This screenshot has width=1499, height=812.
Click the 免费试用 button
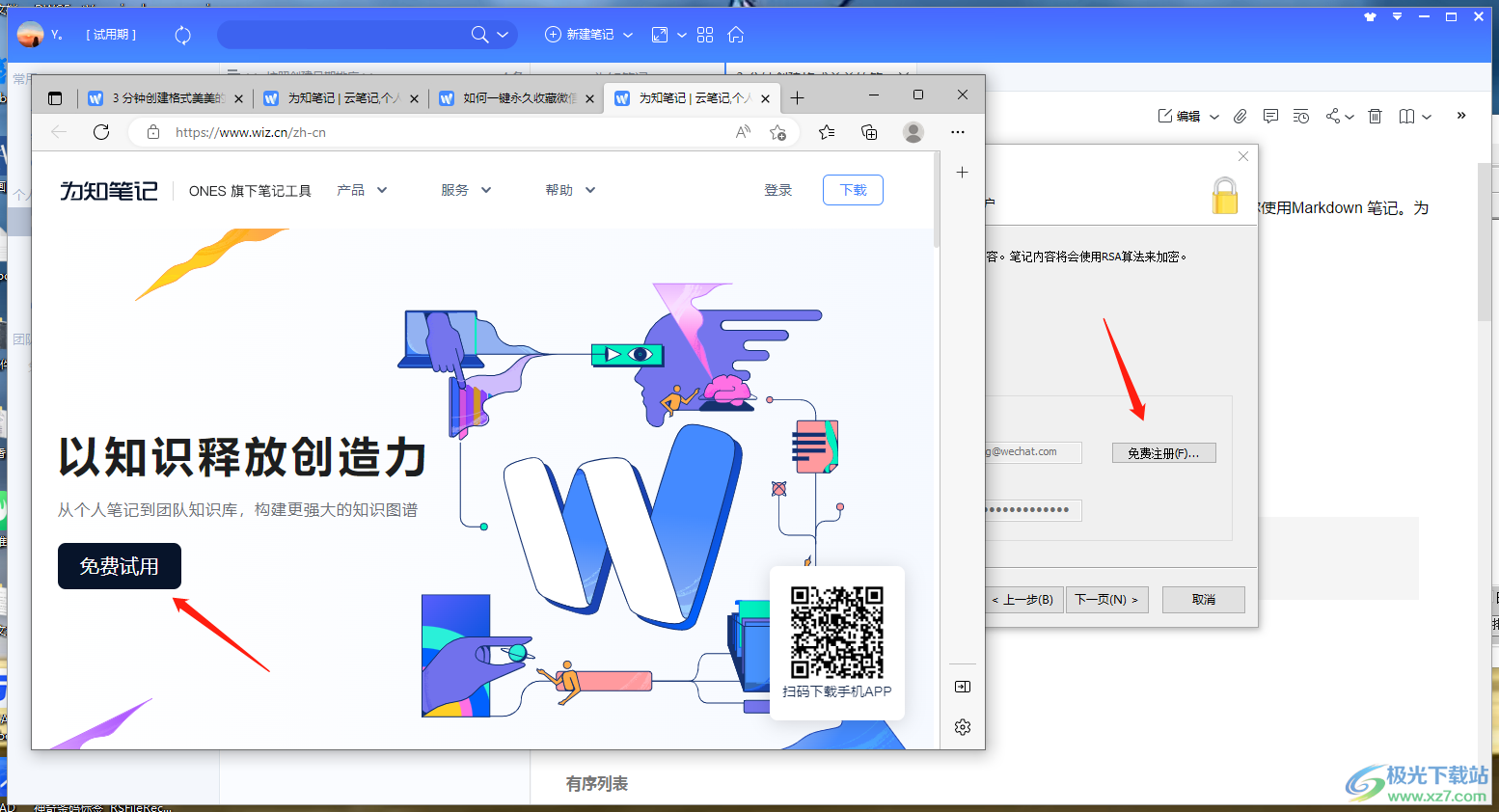[x=120, y=566]
